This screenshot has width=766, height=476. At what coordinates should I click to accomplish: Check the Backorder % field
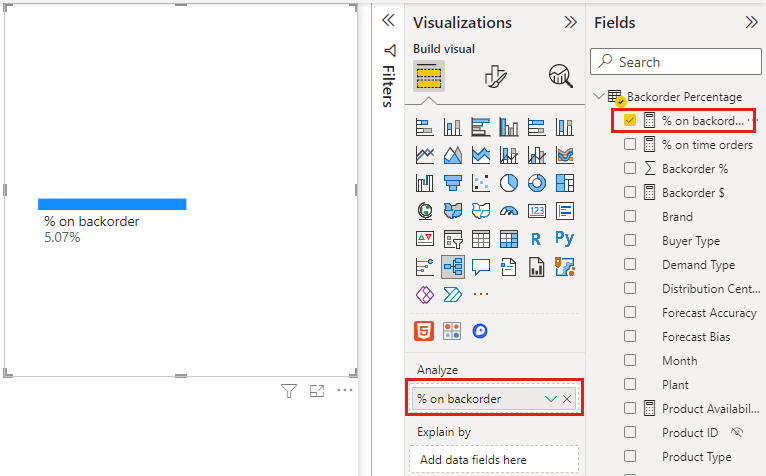click(x=630, y=168)
